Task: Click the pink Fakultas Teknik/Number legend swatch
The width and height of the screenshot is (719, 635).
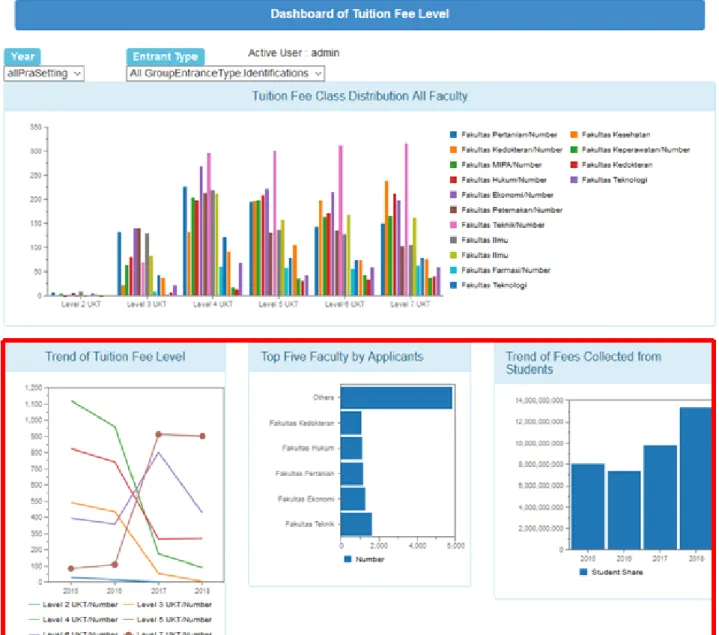Action: point(454,225)
